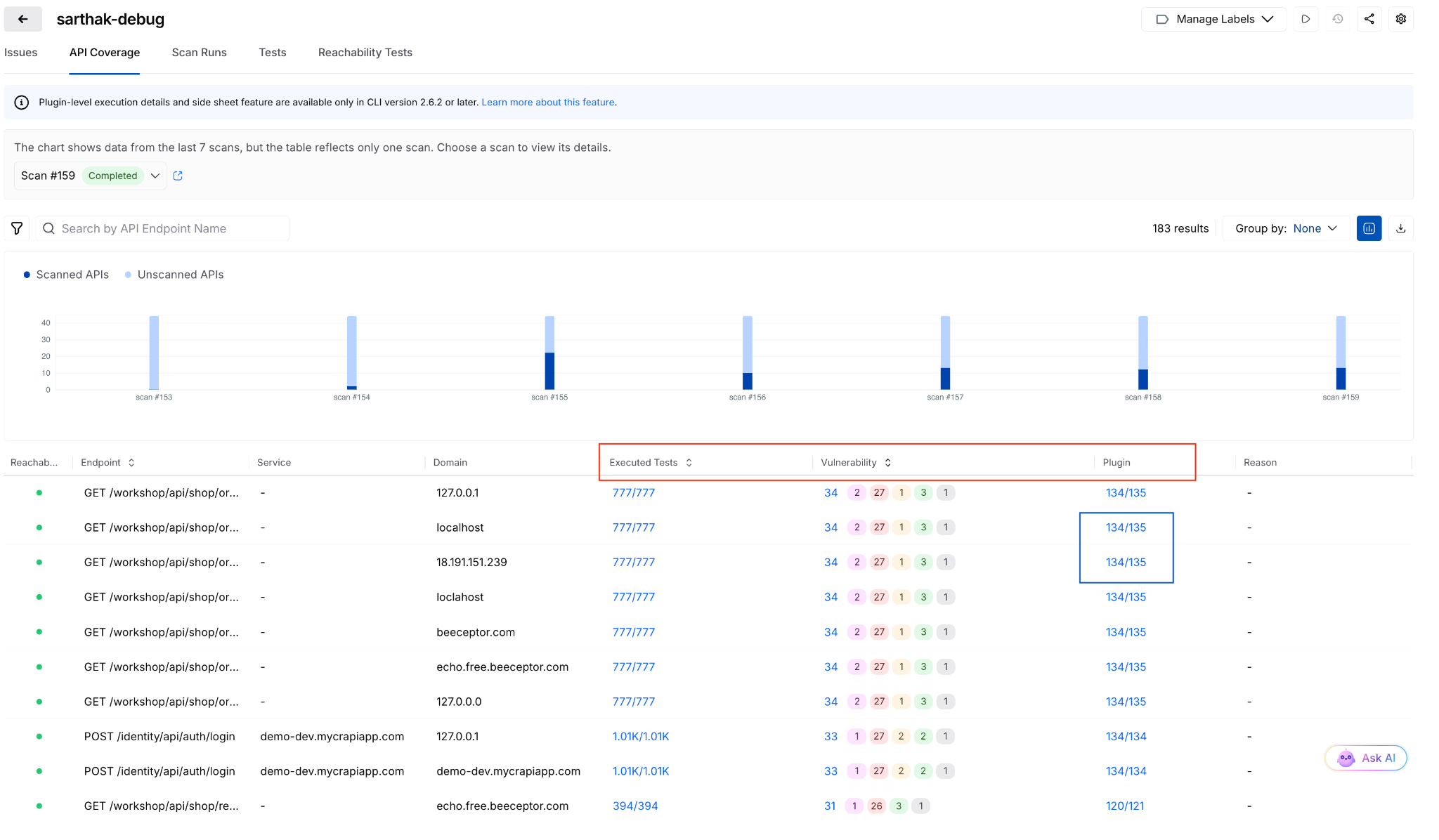The width and height of the screenshot is (1439, 840).
Task: Share this collection via share icon
Action: (1369, 19)
